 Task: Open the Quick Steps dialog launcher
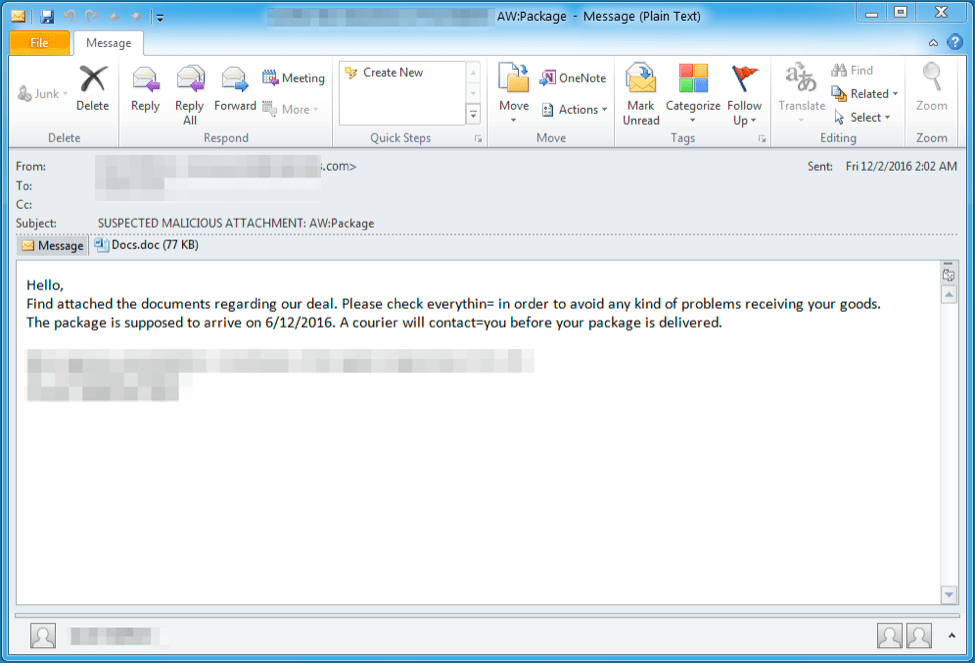pyautogui.click(x=478, y=139)
